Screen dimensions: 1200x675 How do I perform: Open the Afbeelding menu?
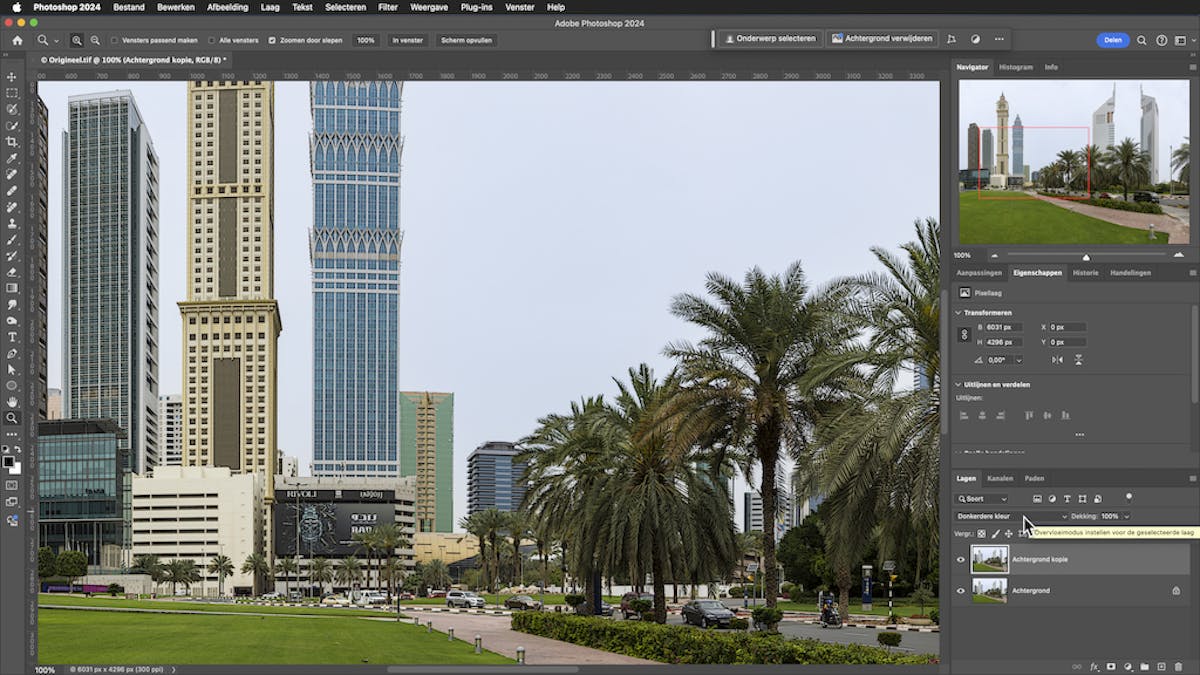pos(227,7)
